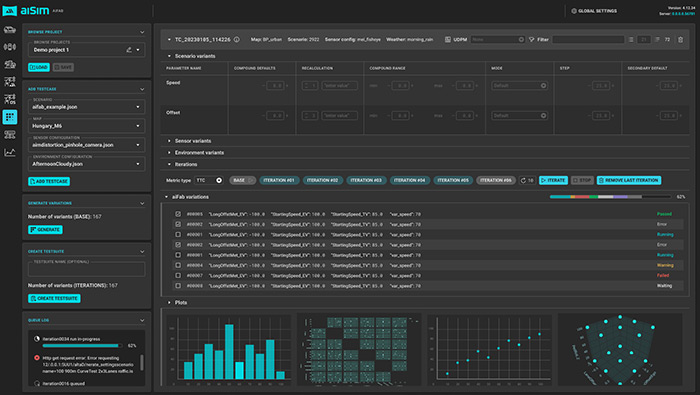Open Environment Configuration dropdown AfternoonCloudy.json
Viewport: 700px width, 395px height.
pyautogui.click(x=87, y=164)
